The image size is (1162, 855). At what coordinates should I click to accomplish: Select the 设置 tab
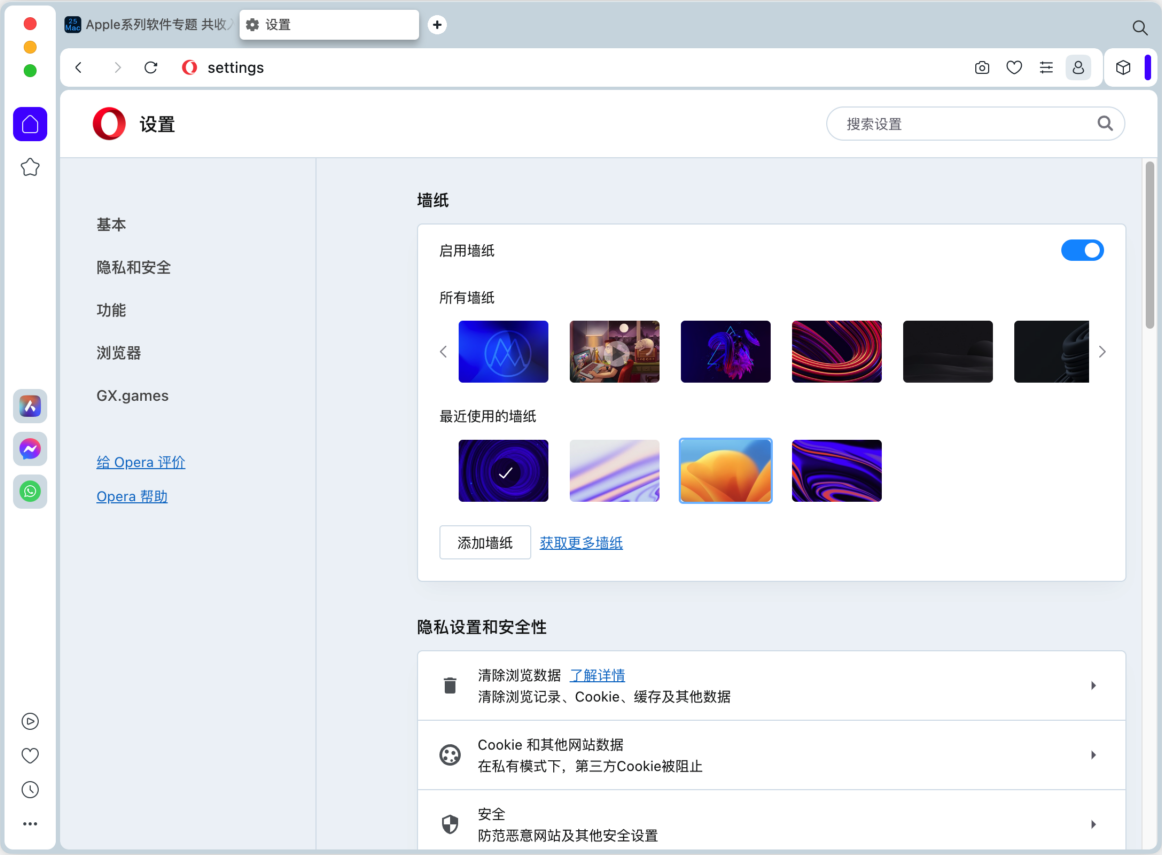click(329, 24)
